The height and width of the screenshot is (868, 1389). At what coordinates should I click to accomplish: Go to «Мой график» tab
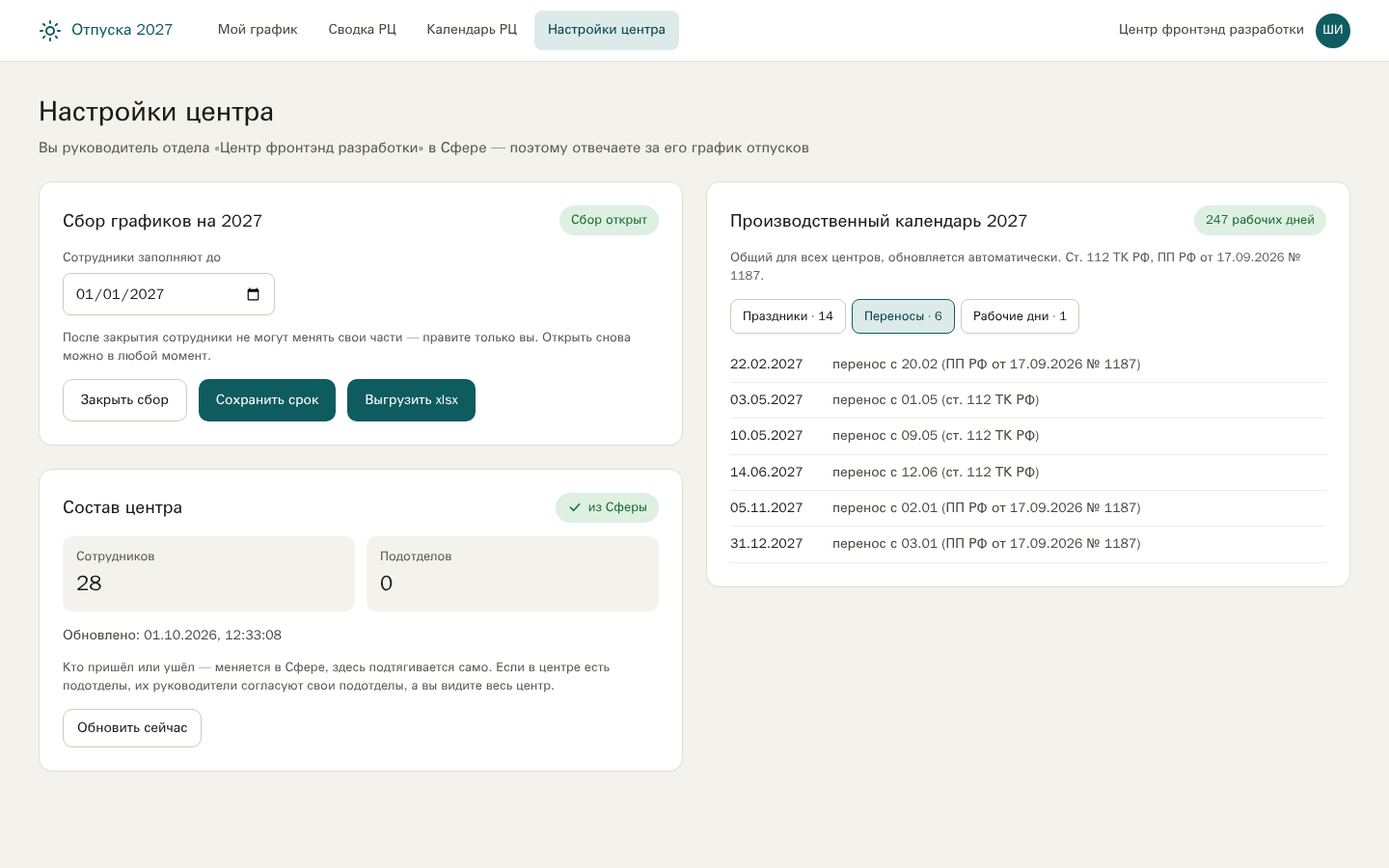(x=258, y=30)
